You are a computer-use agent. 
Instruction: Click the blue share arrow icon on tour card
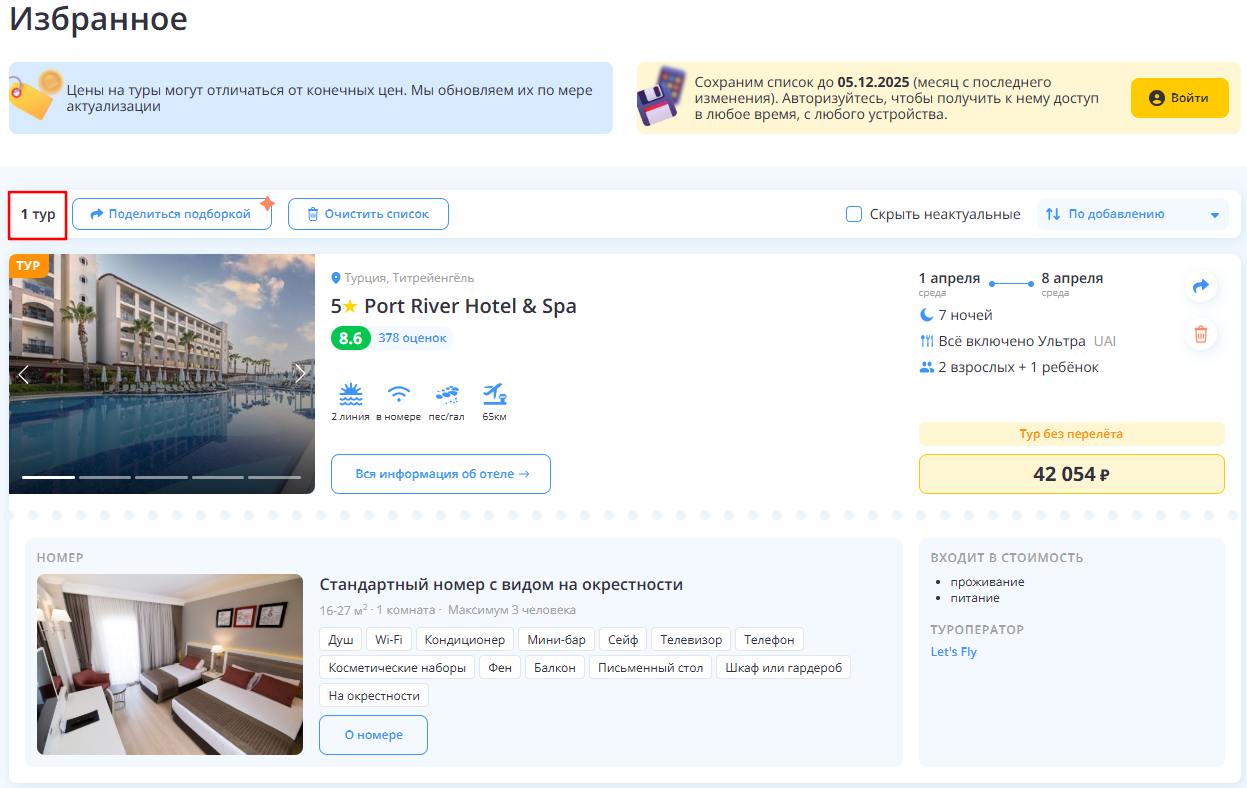click(1201, 286)
